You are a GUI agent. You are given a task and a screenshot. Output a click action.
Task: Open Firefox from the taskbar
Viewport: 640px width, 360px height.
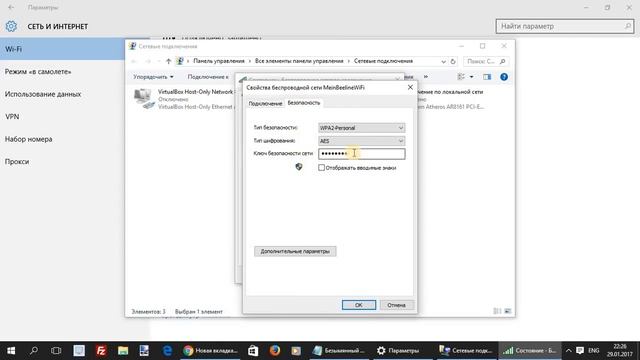click(275, 351)
